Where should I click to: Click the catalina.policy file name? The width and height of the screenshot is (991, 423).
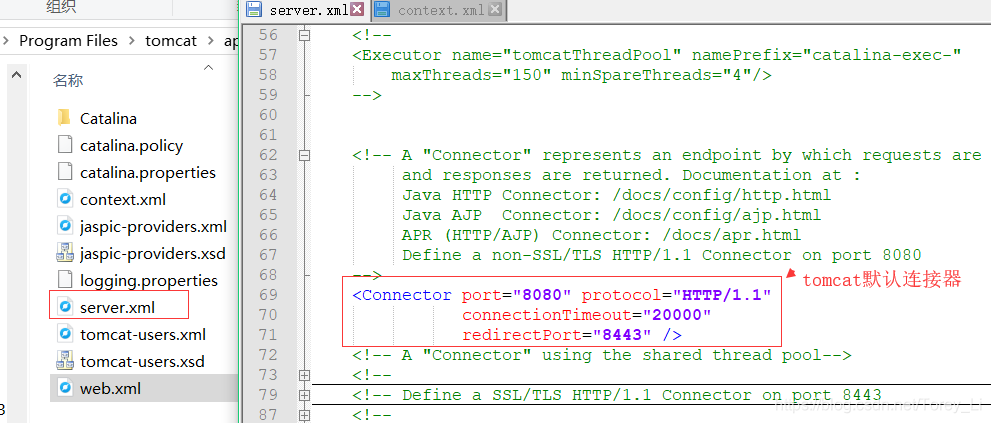[x=131, y=146]
